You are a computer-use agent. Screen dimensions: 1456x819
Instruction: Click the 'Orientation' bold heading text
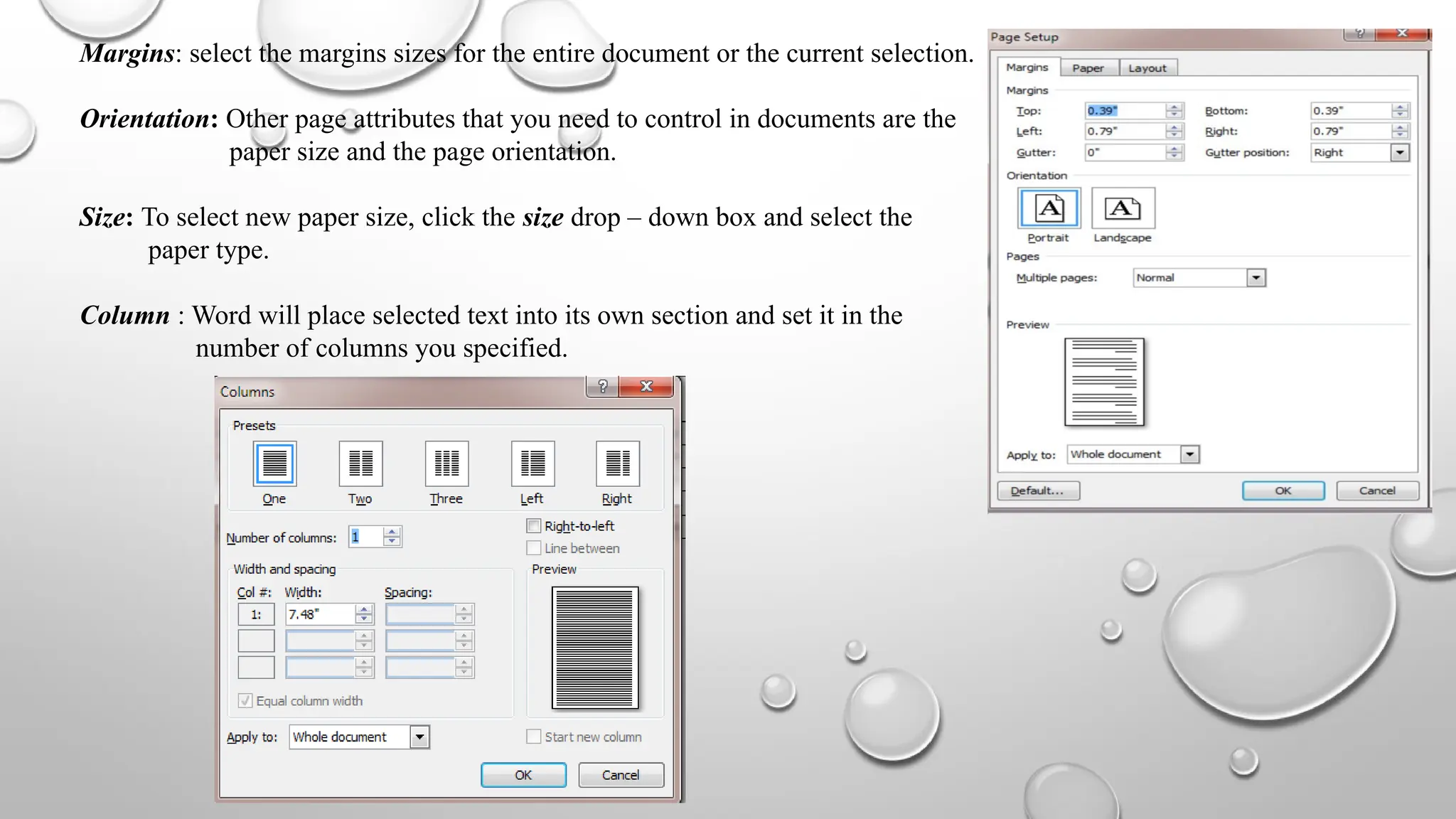tap(144, 119)
